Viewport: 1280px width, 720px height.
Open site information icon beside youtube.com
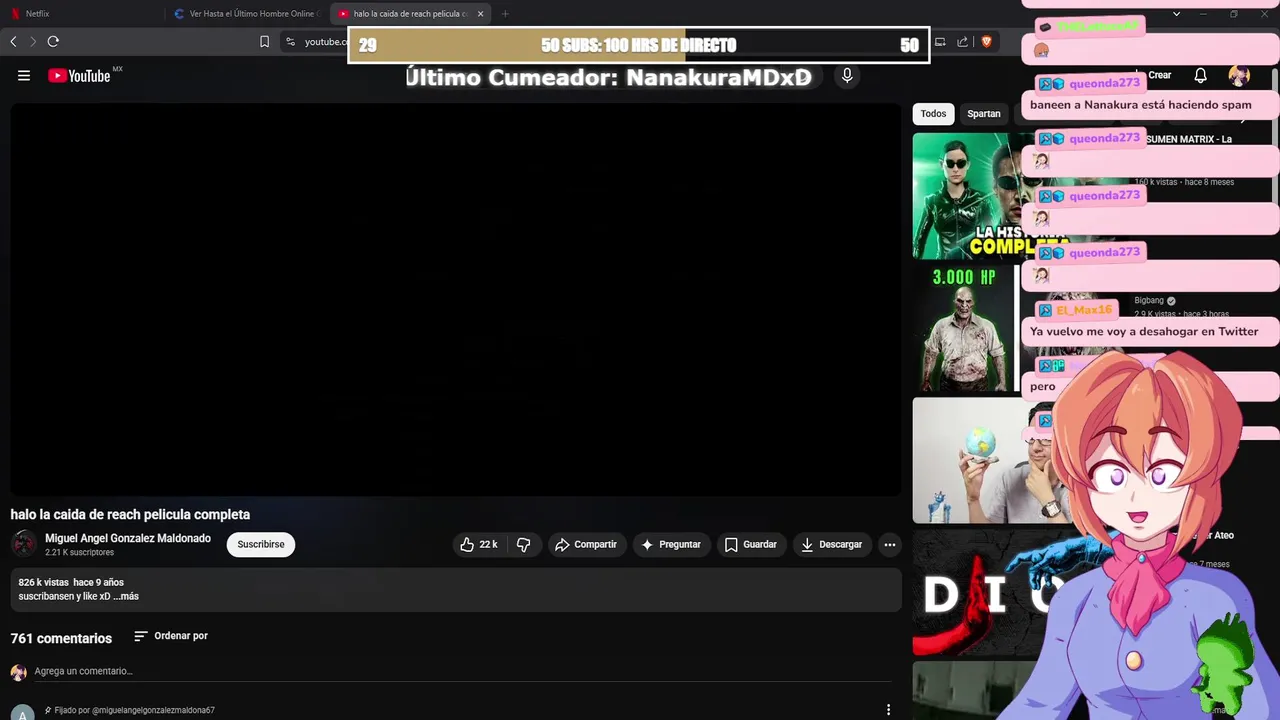[x=290, y=41]
